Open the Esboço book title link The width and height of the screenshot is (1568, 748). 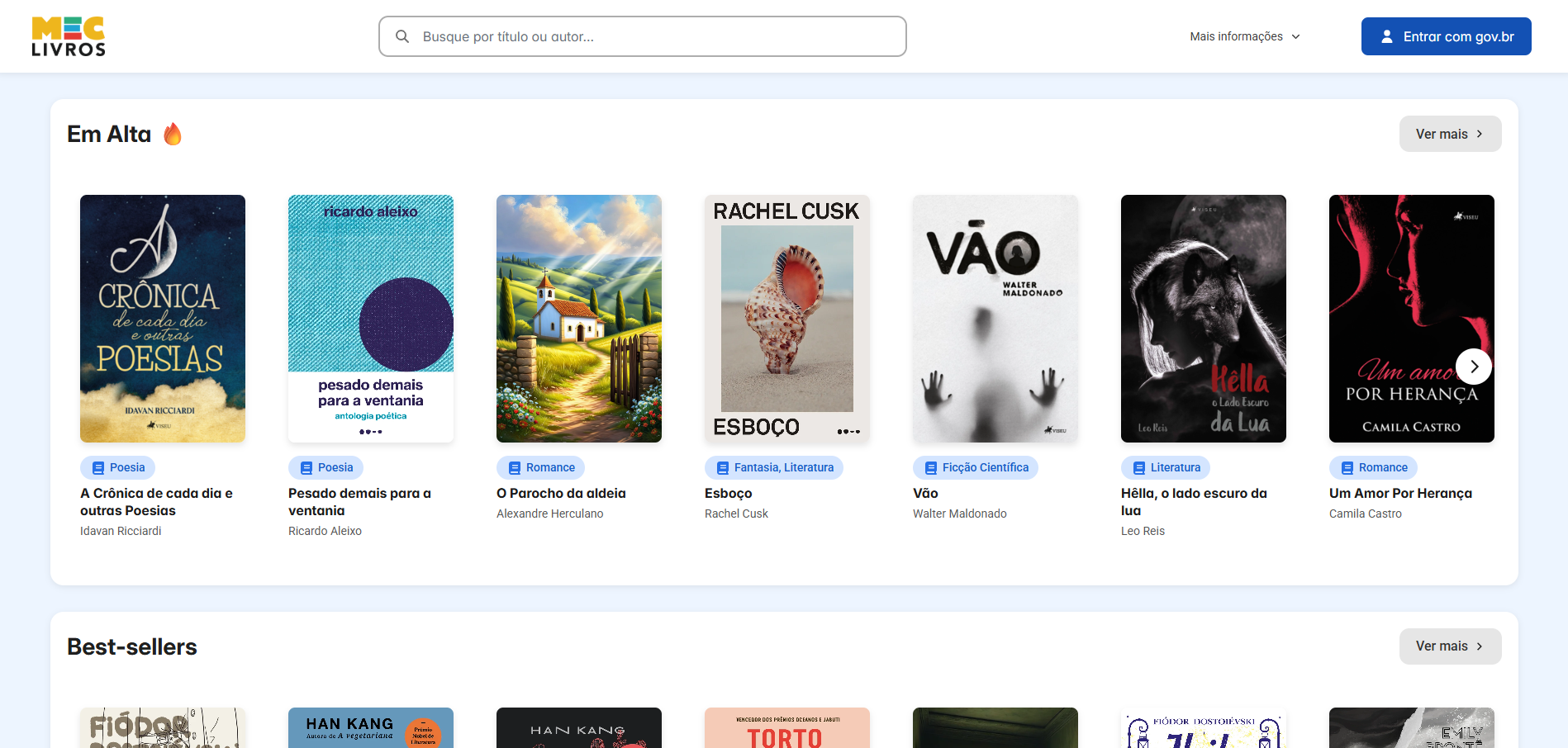click(728, 493)
